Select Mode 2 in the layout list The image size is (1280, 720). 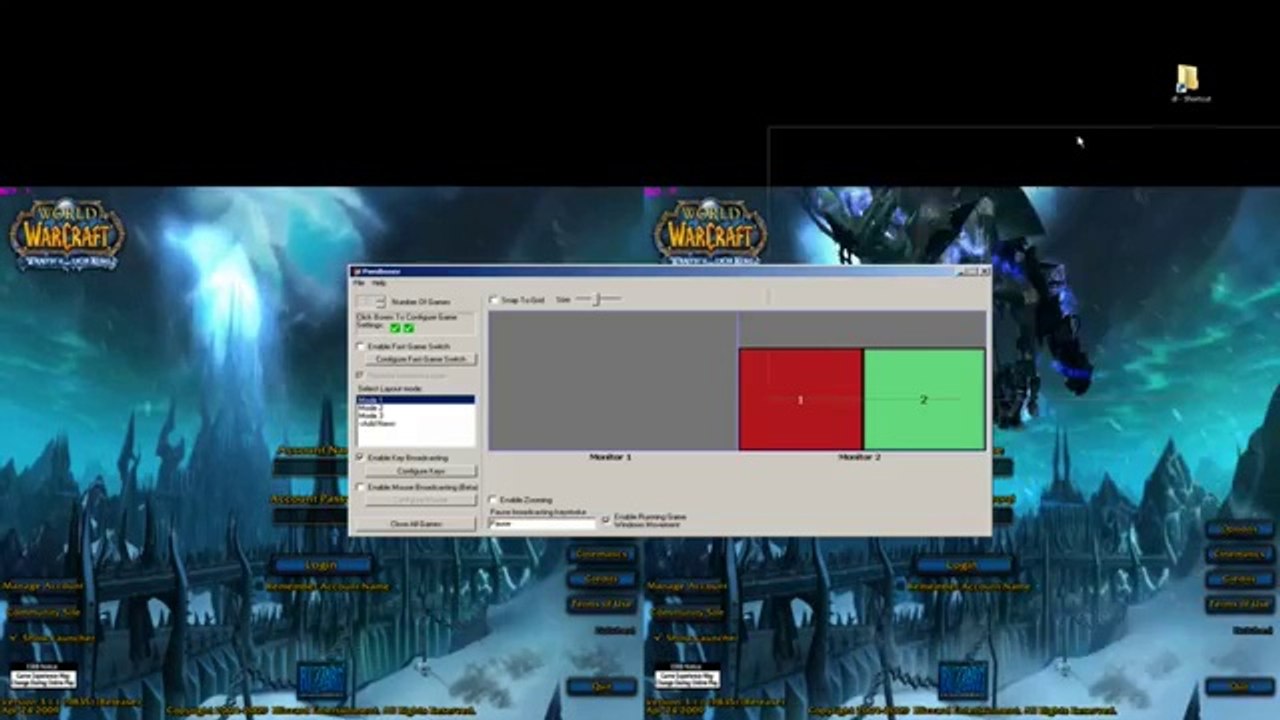415,408
